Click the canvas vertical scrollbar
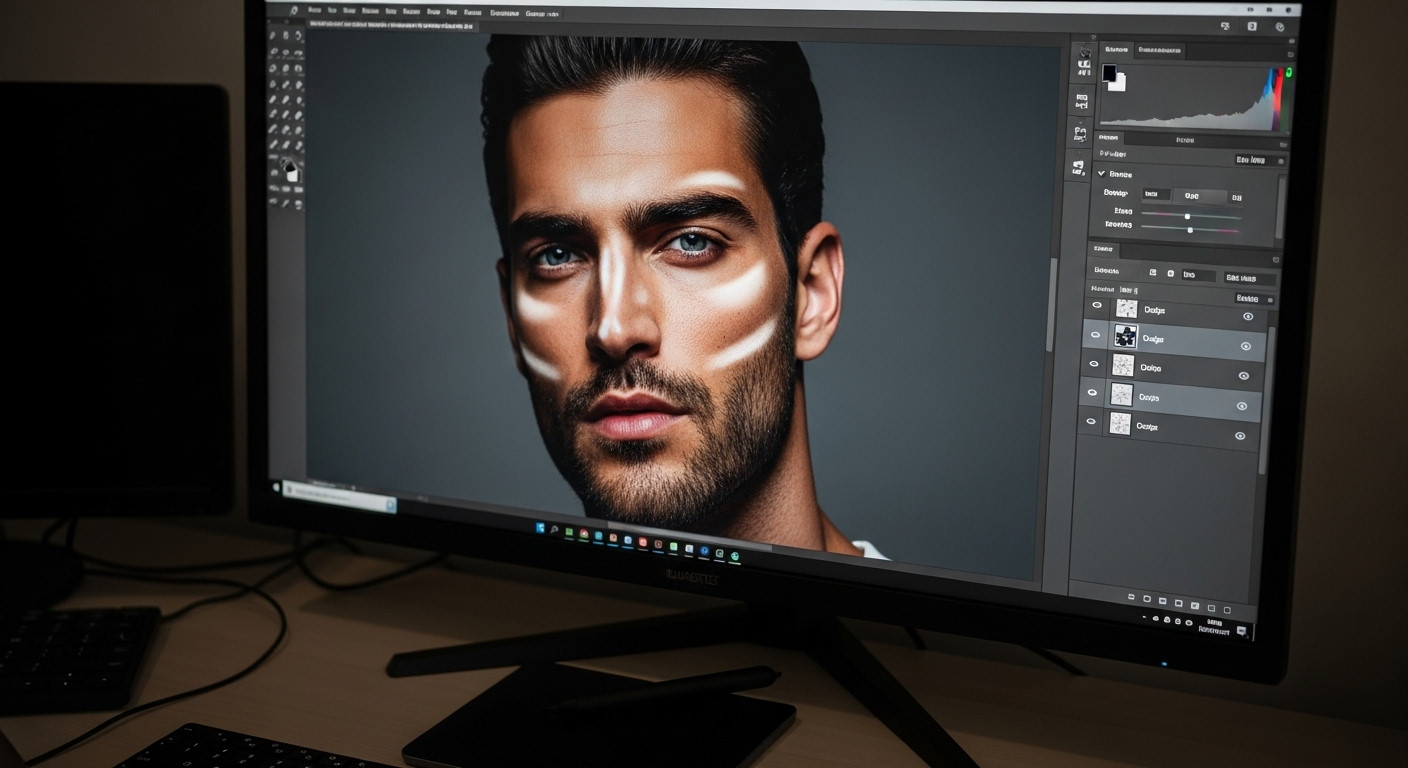The width and height of the screenshot is (1408, 768). click(x=1051, y=305)
